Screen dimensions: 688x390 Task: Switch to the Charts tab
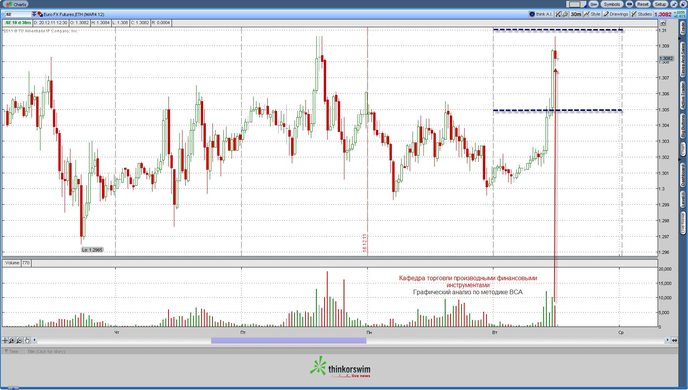pos(16,4)
